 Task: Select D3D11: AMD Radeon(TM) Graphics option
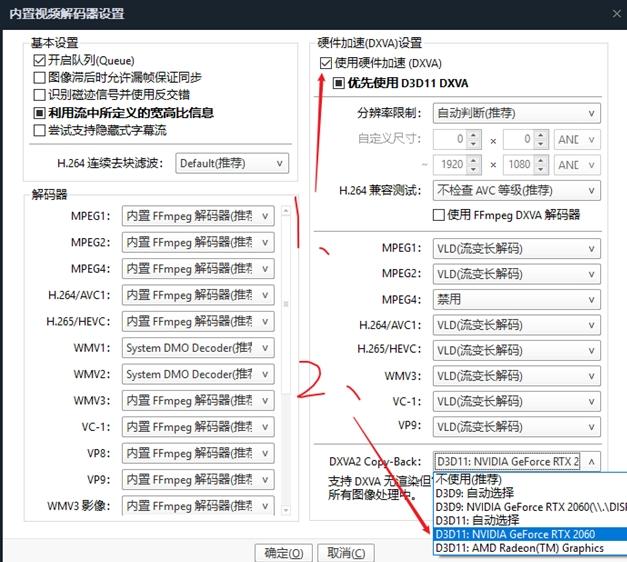[530, 548]
